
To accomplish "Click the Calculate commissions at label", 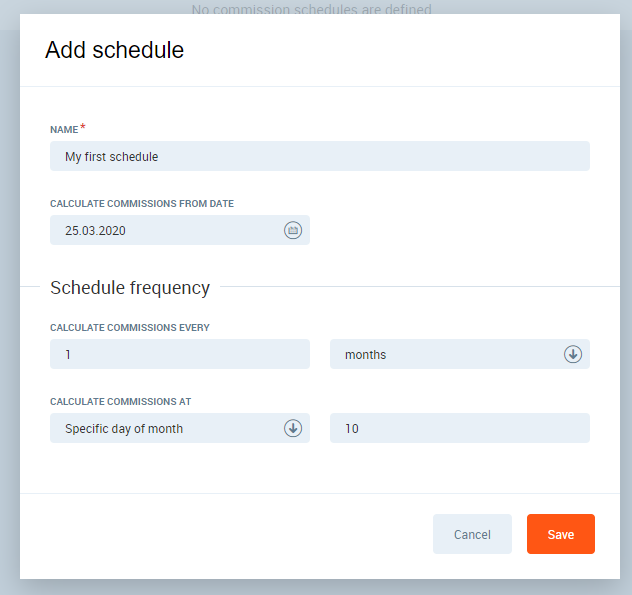I will click(120, 402).
